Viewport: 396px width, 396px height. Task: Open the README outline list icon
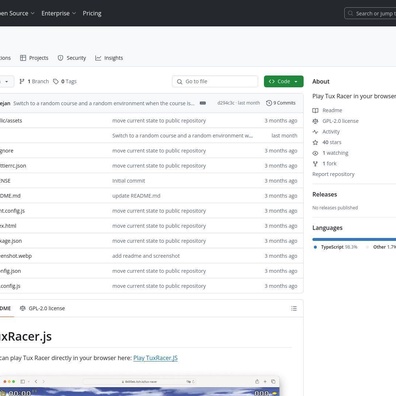pyautogui.click(x=294, y=308)
